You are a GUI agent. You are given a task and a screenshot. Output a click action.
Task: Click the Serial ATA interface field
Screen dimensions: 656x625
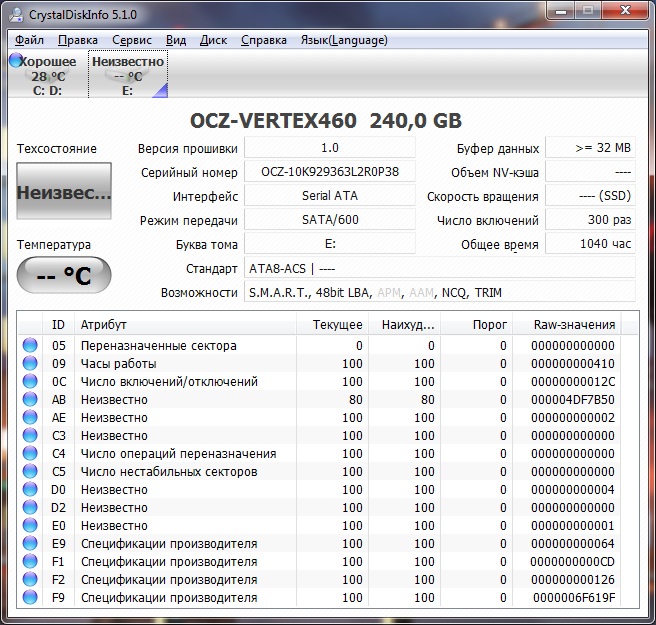coord(330,195)
